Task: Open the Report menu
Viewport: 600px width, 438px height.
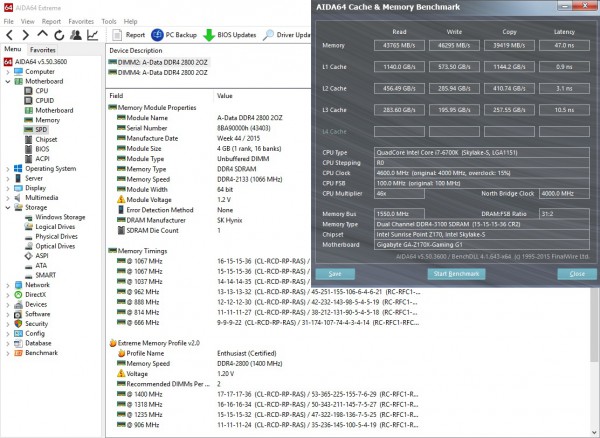Action: [x=51, y=21]
